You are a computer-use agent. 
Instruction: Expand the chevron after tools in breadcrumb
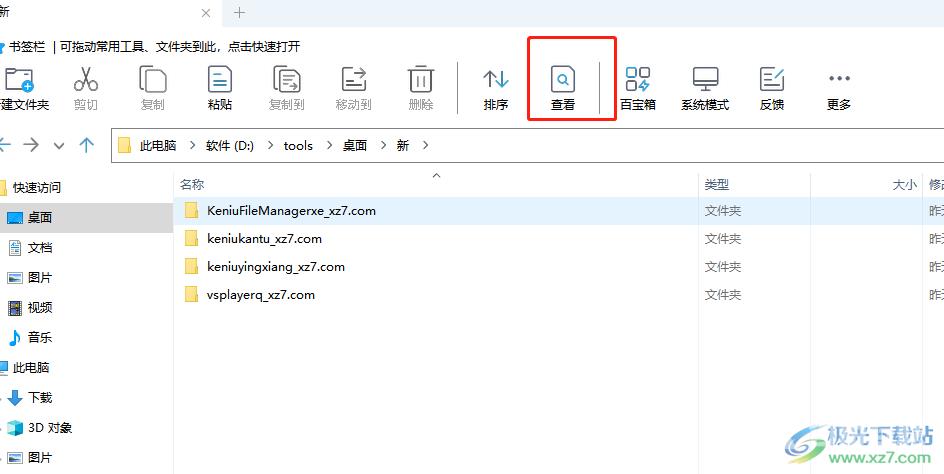(x=329, y=145)
